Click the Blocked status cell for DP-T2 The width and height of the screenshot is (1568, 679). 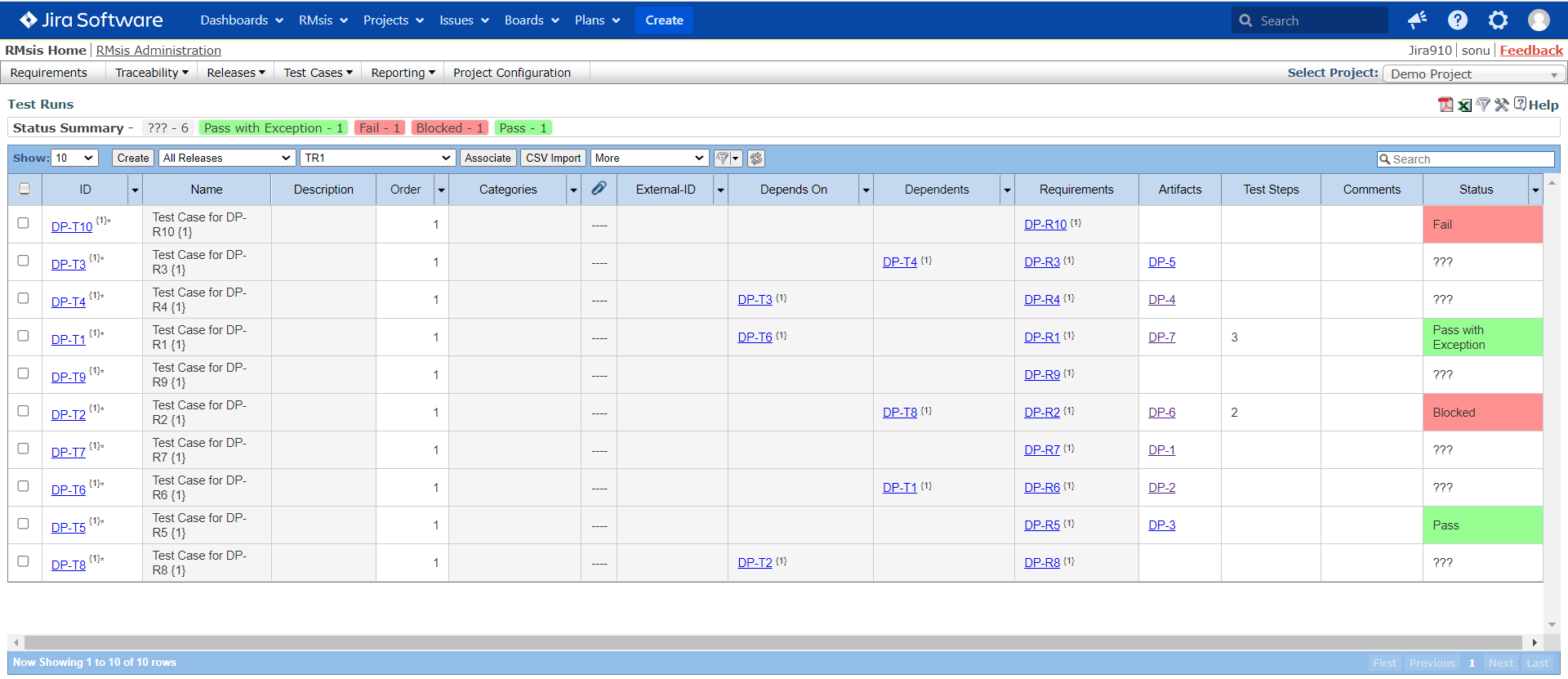[1482, 413]
